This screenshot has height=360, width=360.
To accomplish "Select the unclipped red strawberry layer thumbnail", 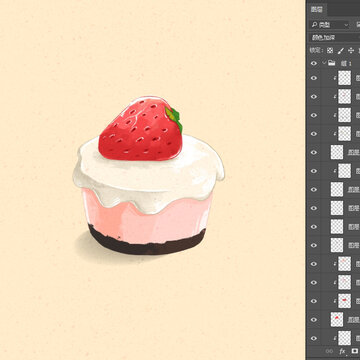I will tap(337, 319).
